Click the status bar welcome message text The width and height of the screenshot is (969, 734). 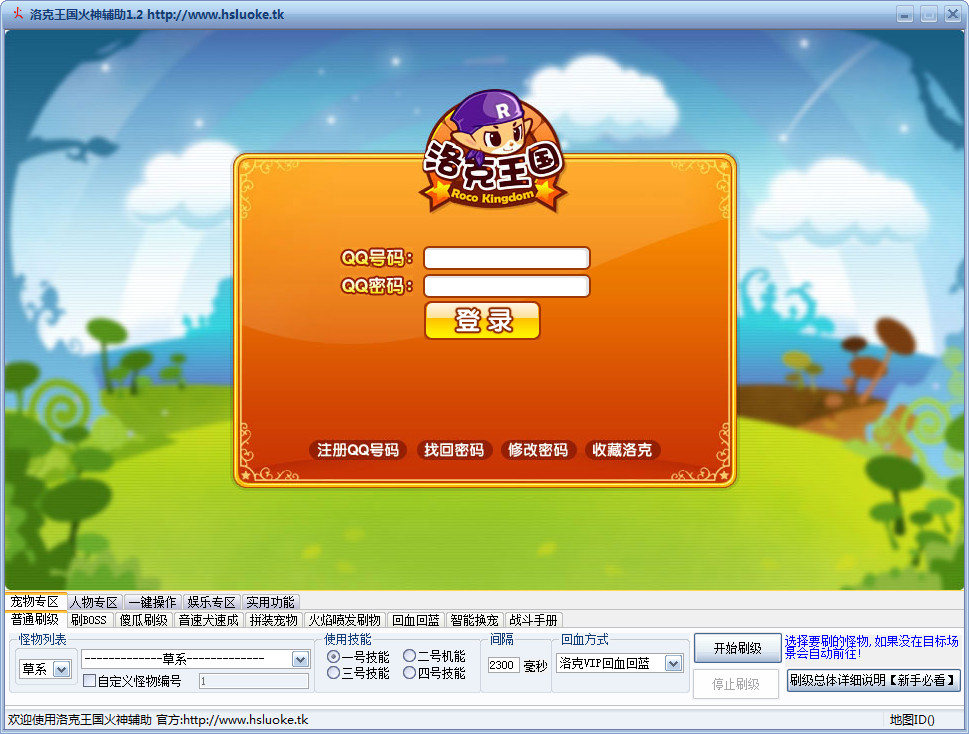click(x=158, y=720)
